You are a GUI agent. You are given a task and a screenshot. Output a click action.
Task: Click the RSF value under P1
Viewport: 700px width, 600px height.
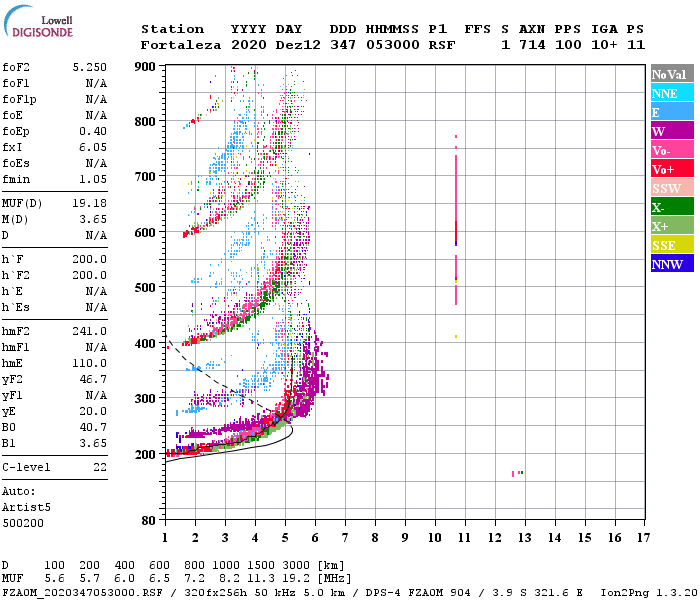click(442, 45)
